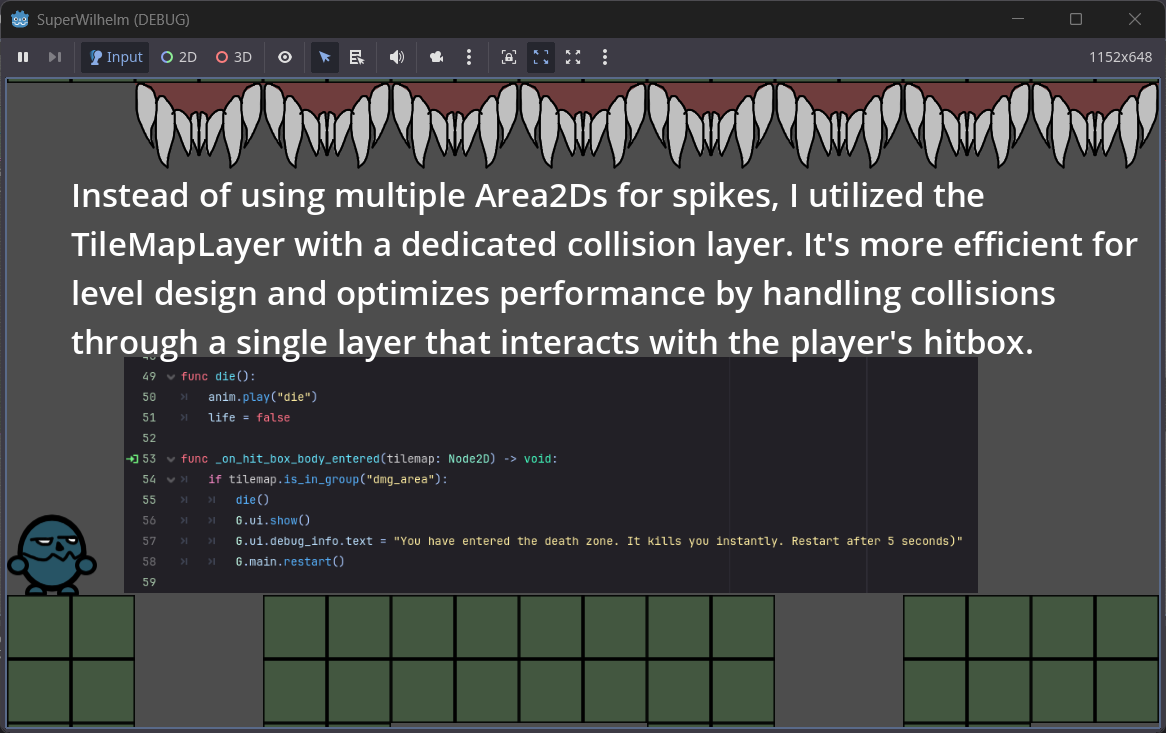Viewport: 1166px width, 733px height.
Task: Click the Wilhelm player character sprite
Action: [x=52, y=556]
